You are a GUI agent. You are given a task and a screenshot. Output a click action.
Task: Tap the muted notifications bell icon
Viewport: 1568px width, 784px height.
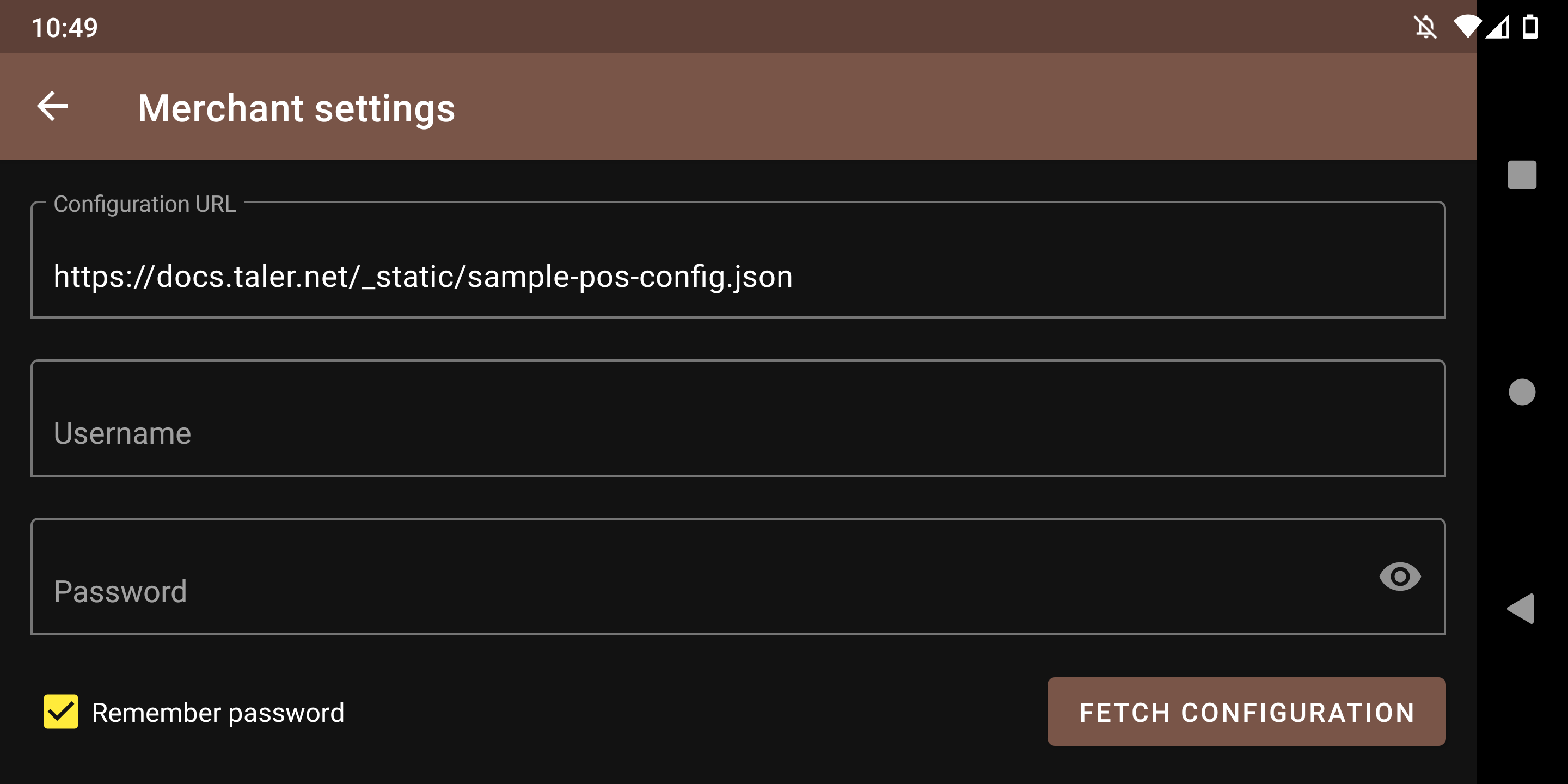coord(1425,27)
